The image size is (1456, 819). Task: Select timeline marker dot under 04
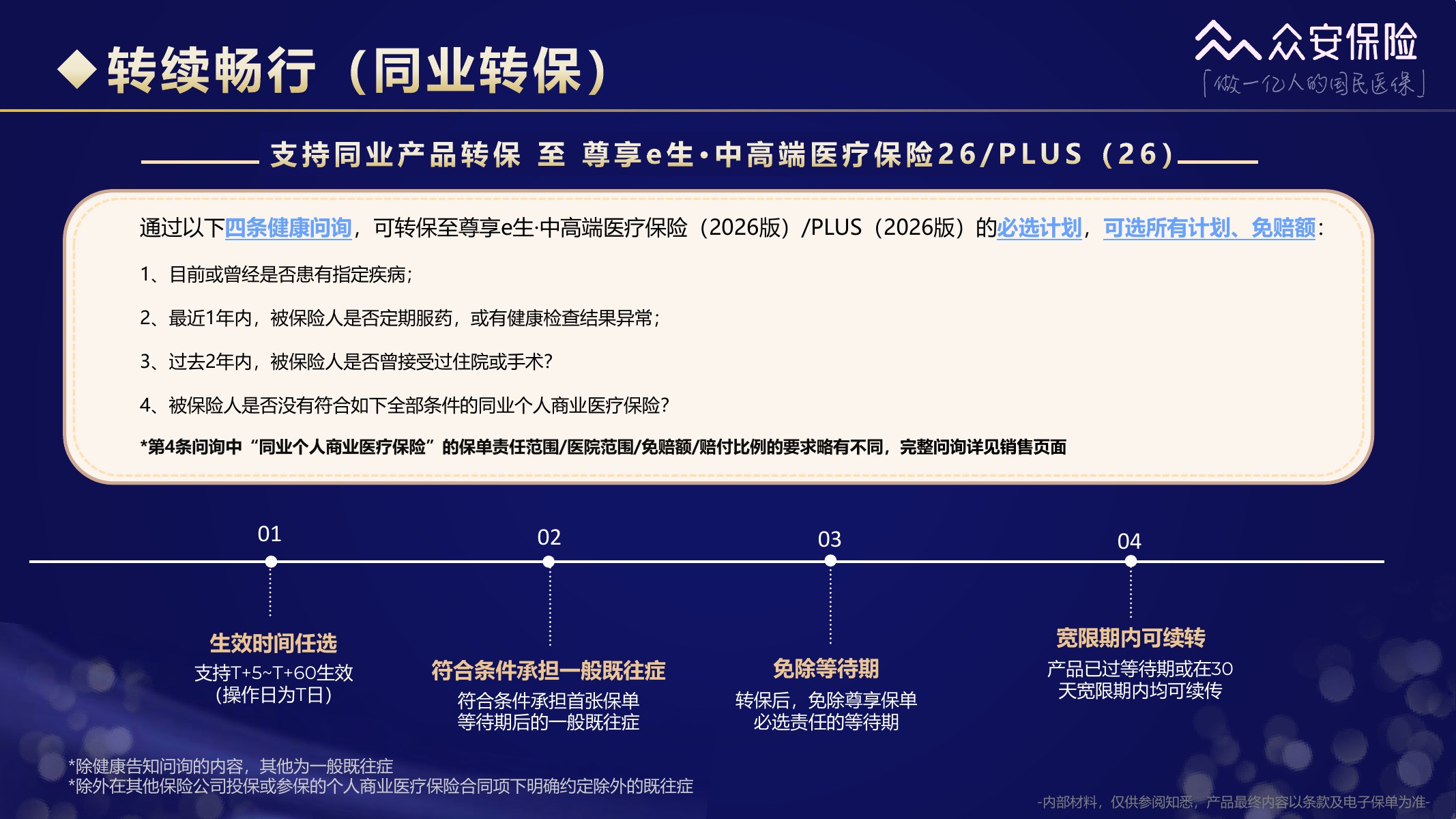(1131, 561)
